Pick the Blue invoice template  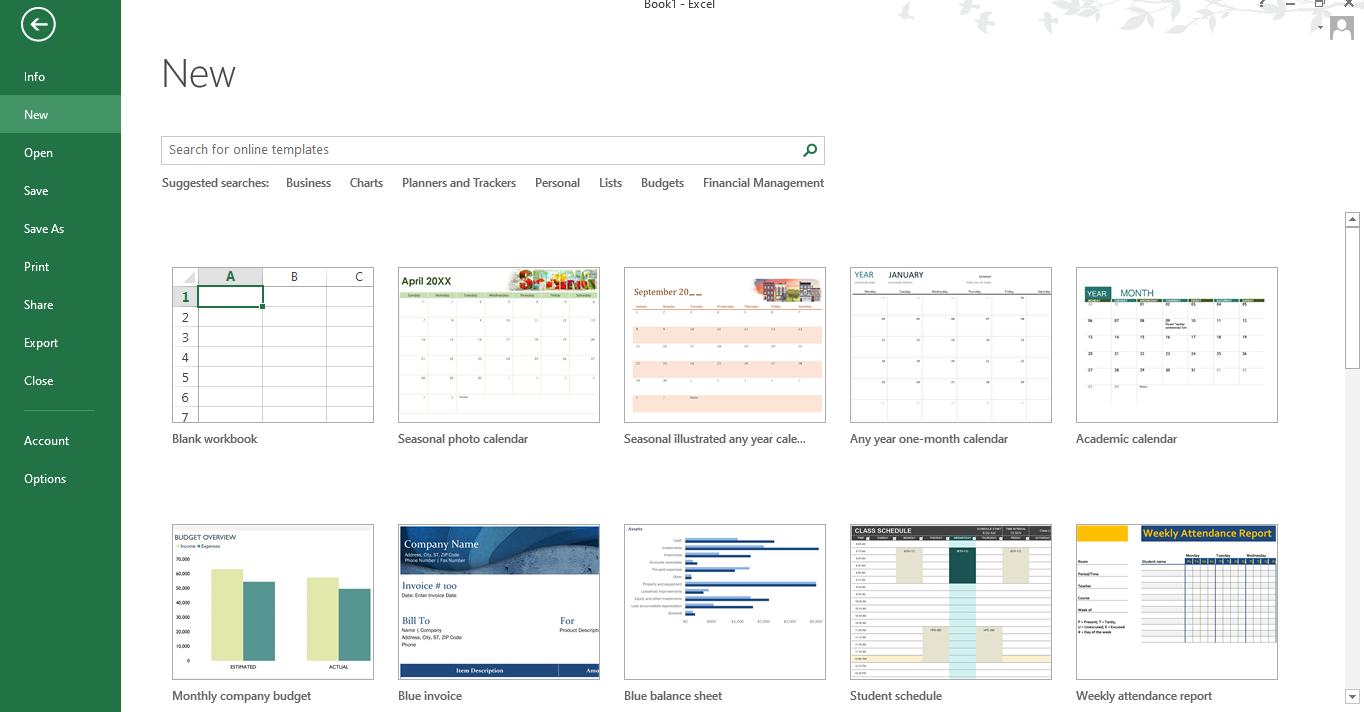[499, 601]
